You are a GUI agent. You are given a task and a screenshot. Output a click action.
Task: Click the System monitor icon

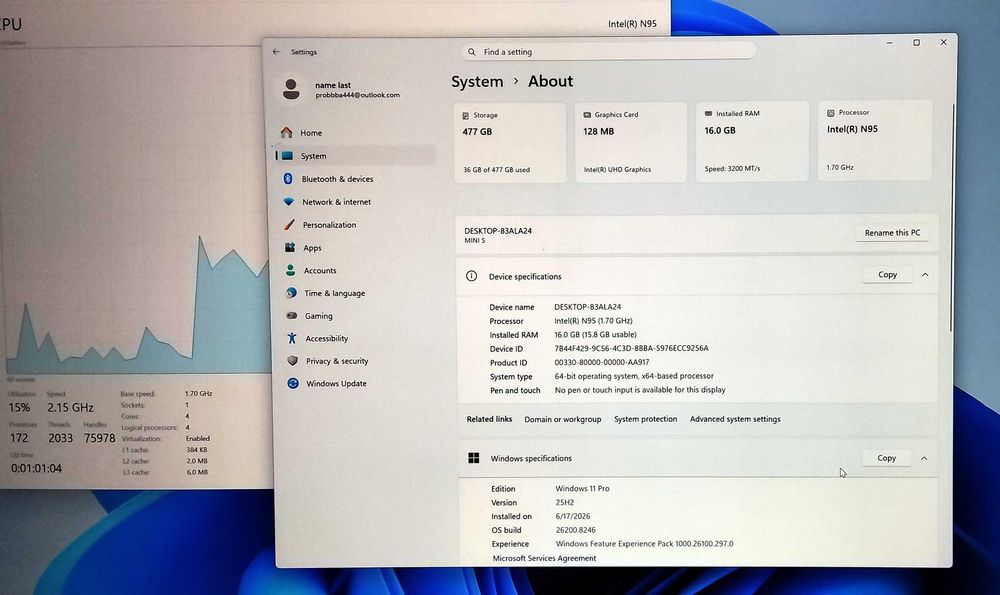click(x=288, y=156)
